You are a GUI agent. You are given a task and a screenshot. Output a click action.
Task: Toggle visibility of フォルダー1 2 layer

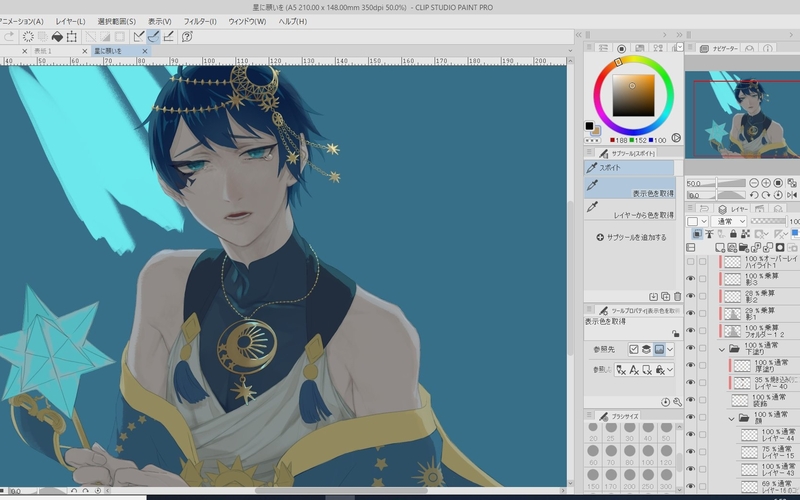pos(691,331)
